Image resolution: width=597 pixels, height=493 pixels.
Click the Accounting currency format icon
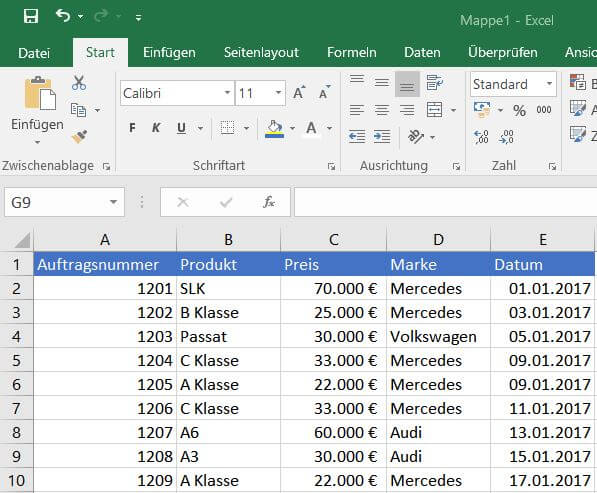pos(482,110)
